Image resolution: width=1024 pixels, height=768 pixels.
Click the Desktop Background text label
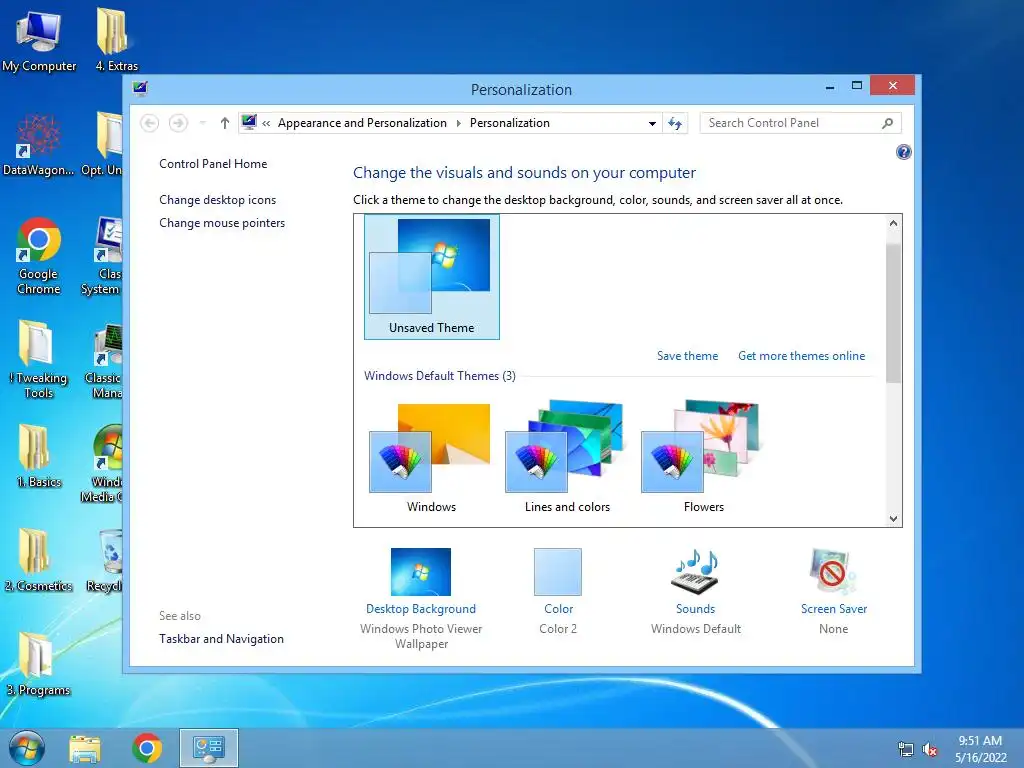point(421,609)
